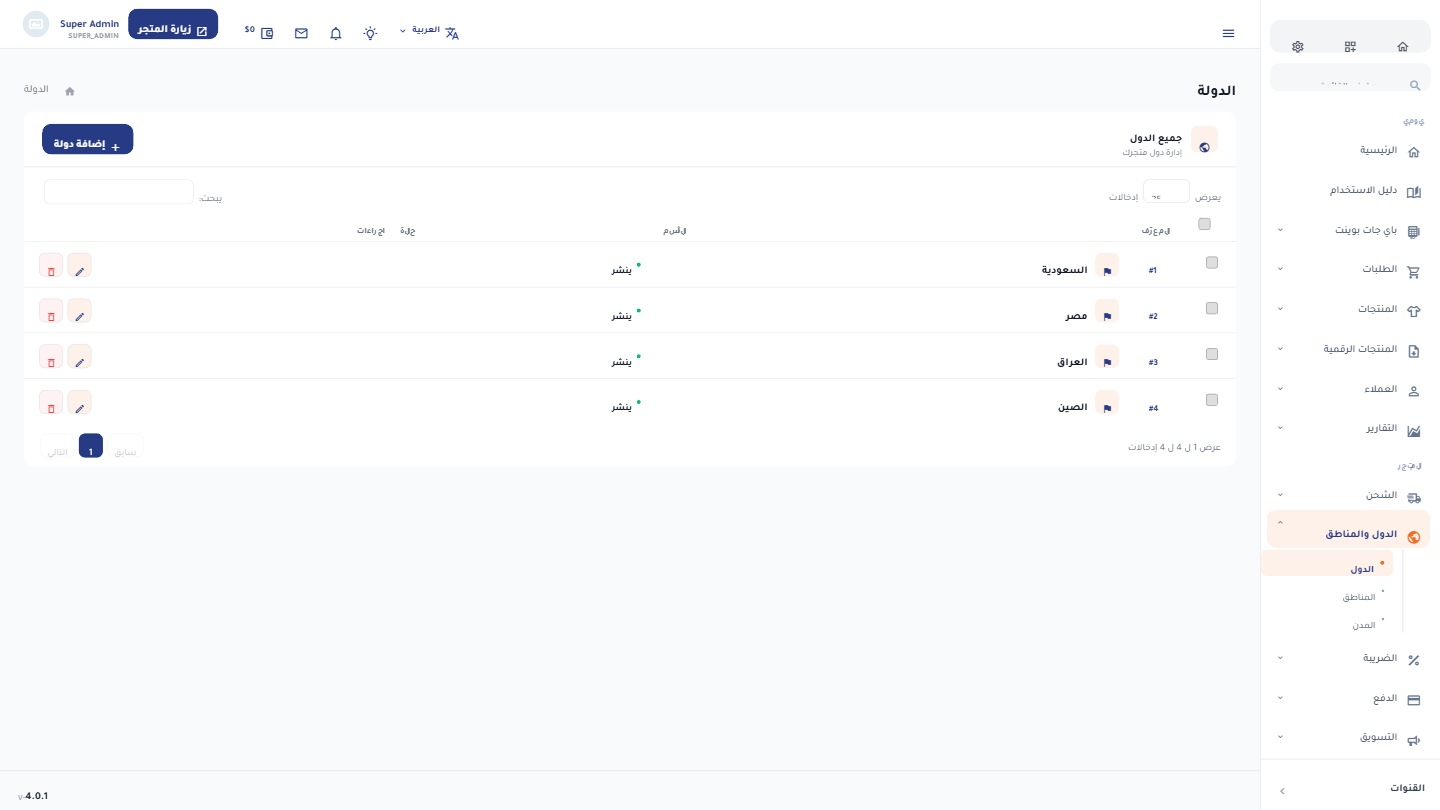Expand the المنتجات sidebar menu
The height and width of the screenshot is (810, 1440).
(x=1349, y=310)
